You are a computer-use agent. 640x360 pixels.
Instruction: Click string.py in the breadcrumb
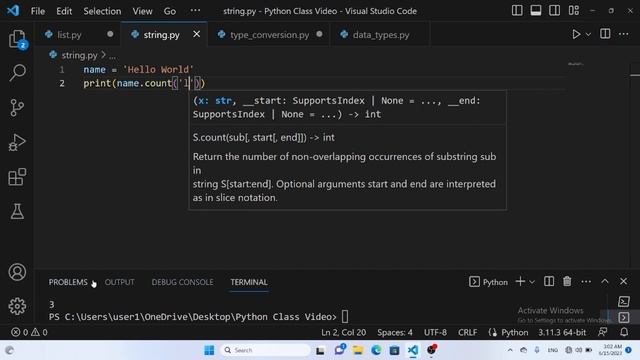tap(79, 55)
